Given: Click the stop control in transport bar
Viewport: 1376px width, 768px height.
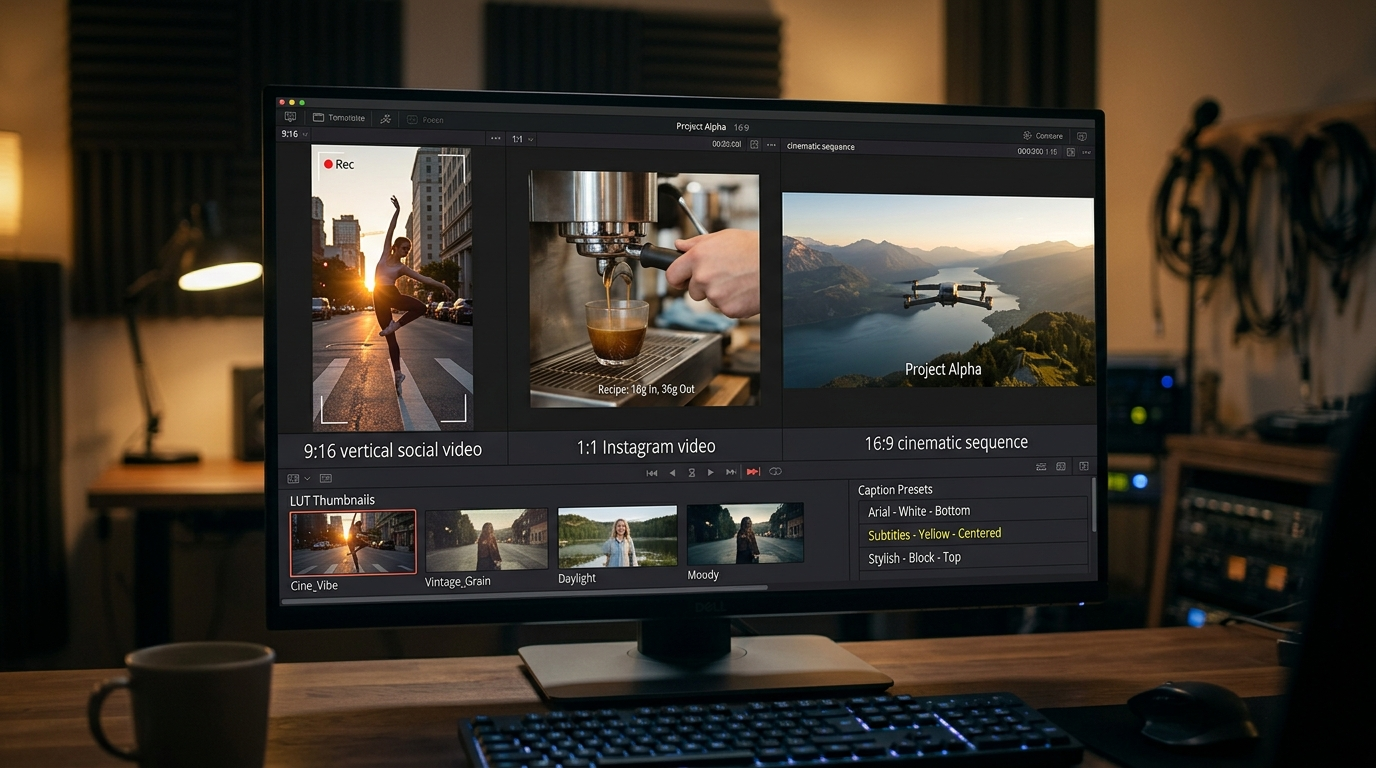Looking at the screenshot, I should tap(691, 472).
